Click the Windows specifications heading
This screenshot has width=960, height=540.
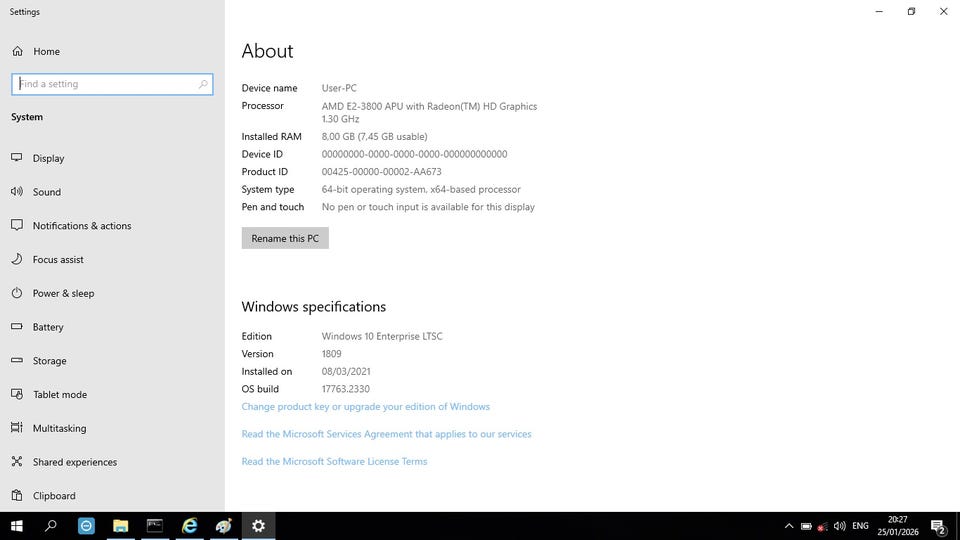(313, 306)
